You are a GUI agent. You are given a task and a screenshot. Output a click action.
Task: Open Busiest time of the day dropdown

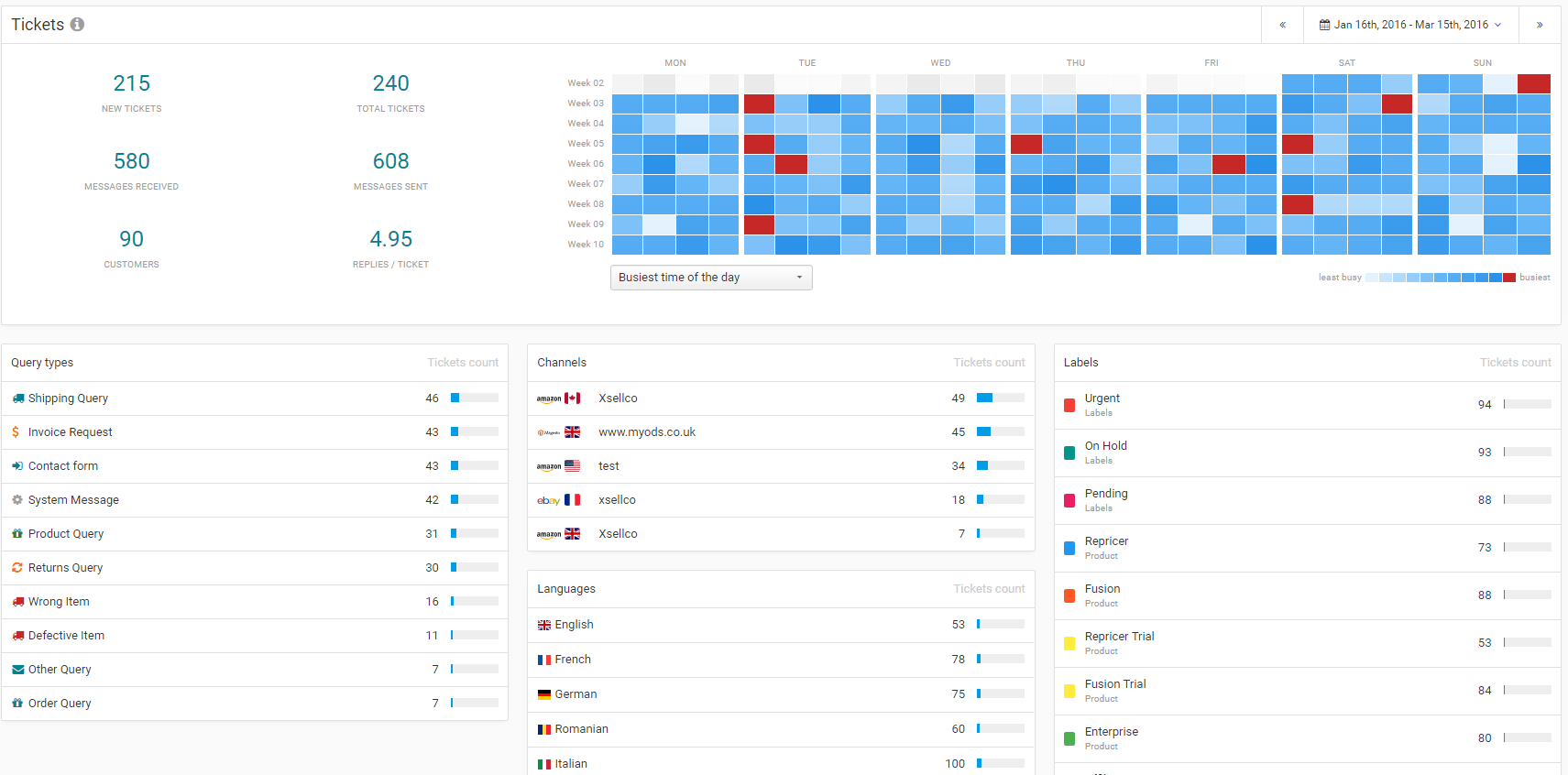[x=711, y=278]
